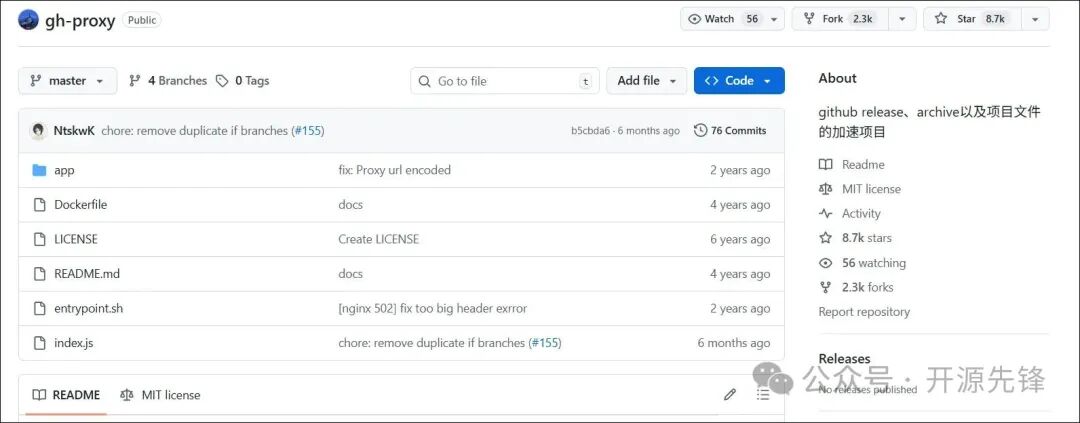Screen dimensions: 1080x423
Task: Open commit 'fix: Proxy url encoded'
Action: [x=394, y=170]
